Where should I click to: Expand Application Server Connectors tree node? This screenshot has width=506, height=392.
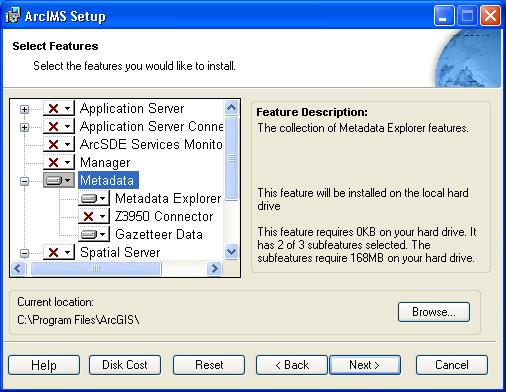tap(24, 127)
